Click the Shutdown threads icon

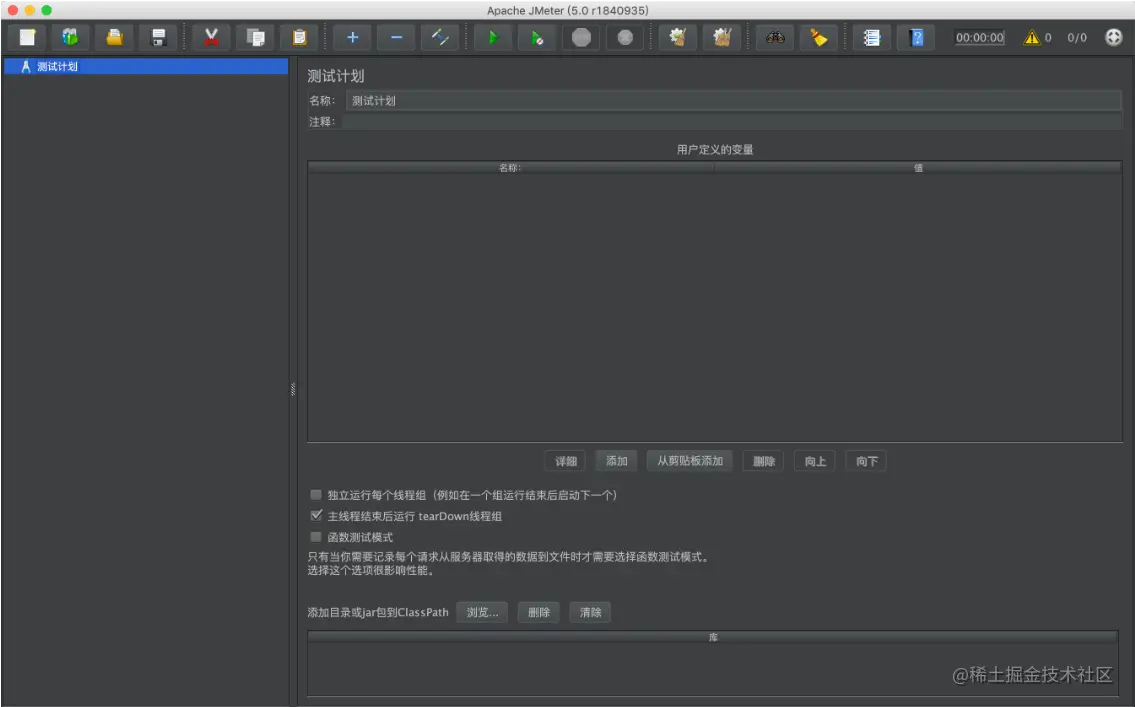coord(625,38)
